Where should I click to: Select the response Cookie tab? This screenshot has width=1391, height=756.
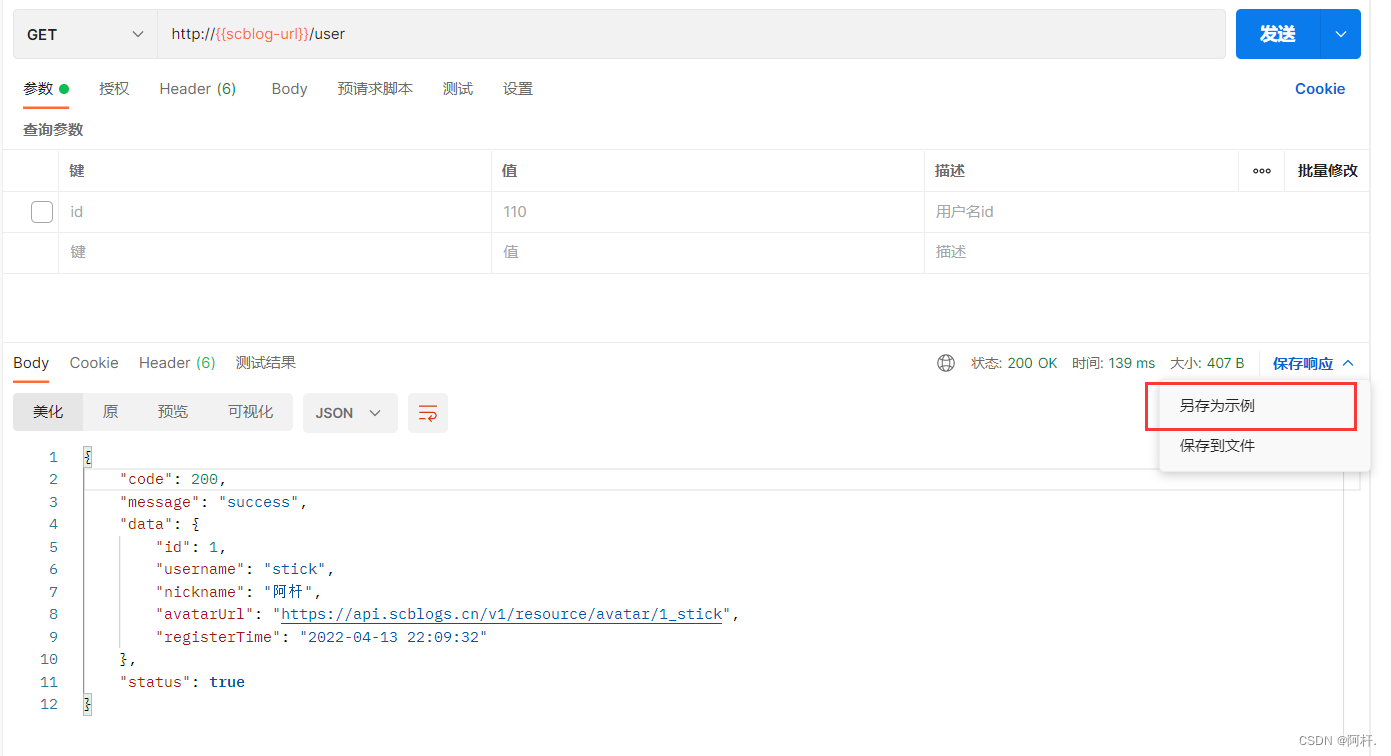click(x=94, y=363)
